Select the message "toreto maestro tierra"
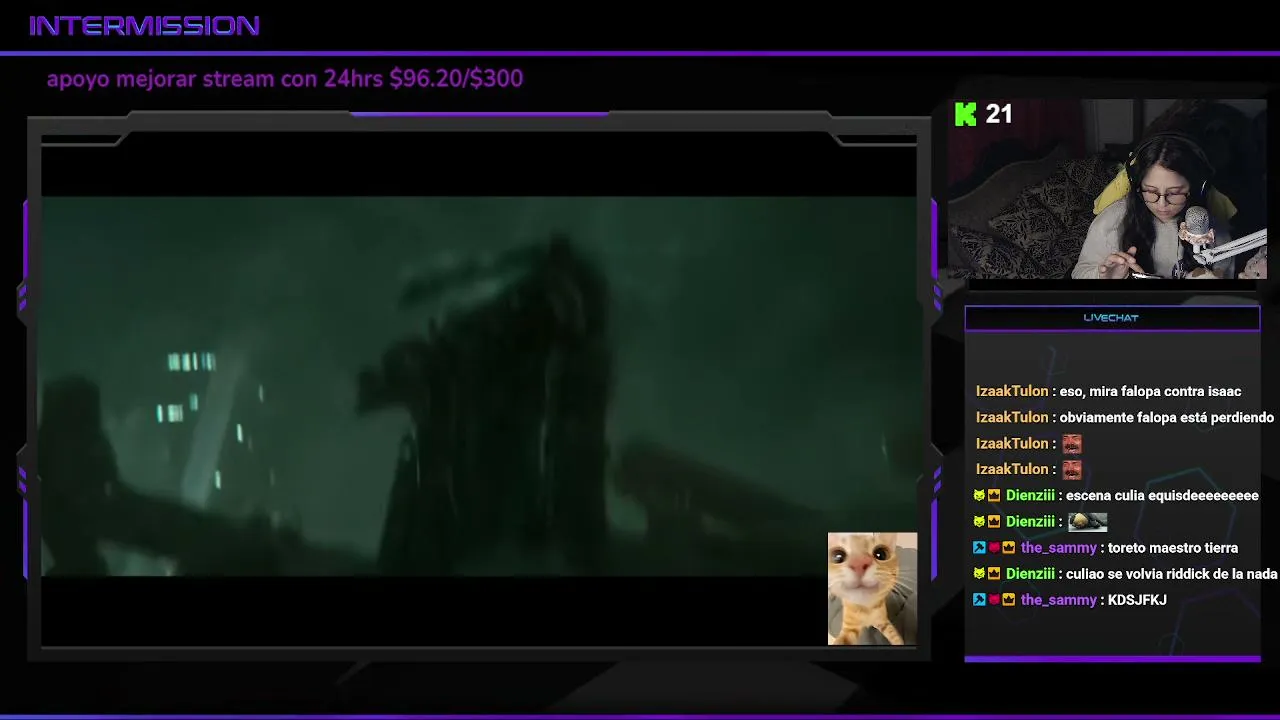This screenshot has height=720, width=1280. coord(1173,548)
